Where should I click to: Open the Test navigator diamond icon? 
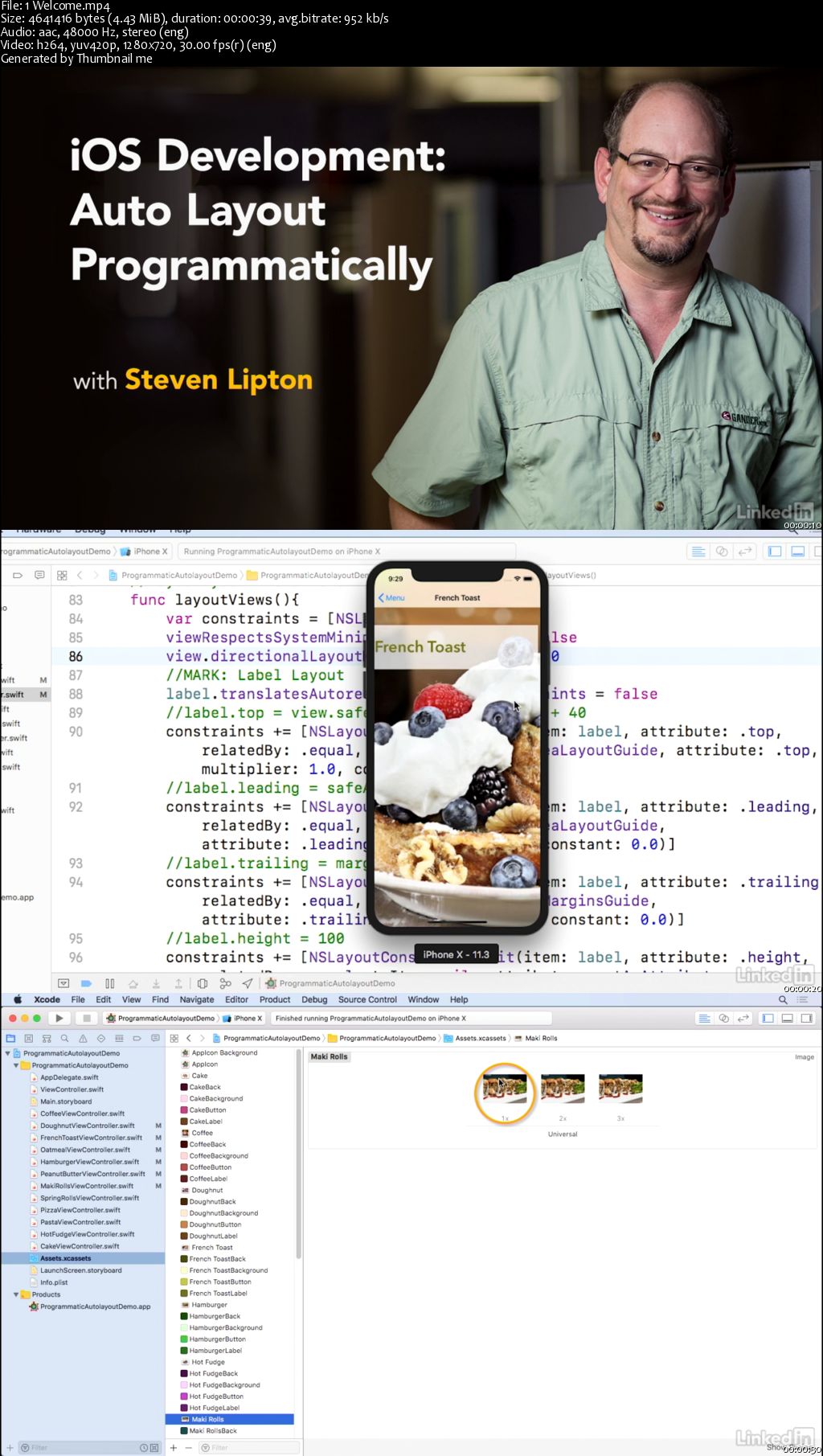(x=101, y=1038)
